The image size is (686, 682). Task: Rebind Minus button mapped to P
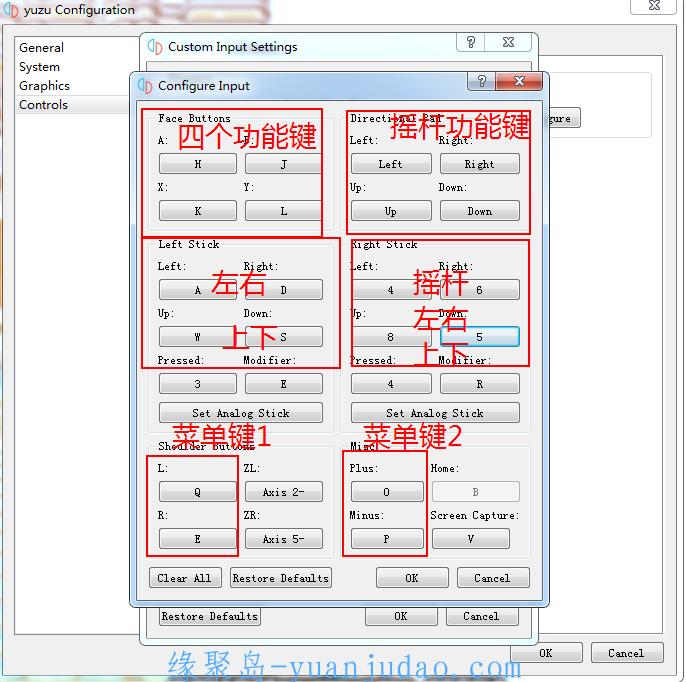(x=387, y=539)
